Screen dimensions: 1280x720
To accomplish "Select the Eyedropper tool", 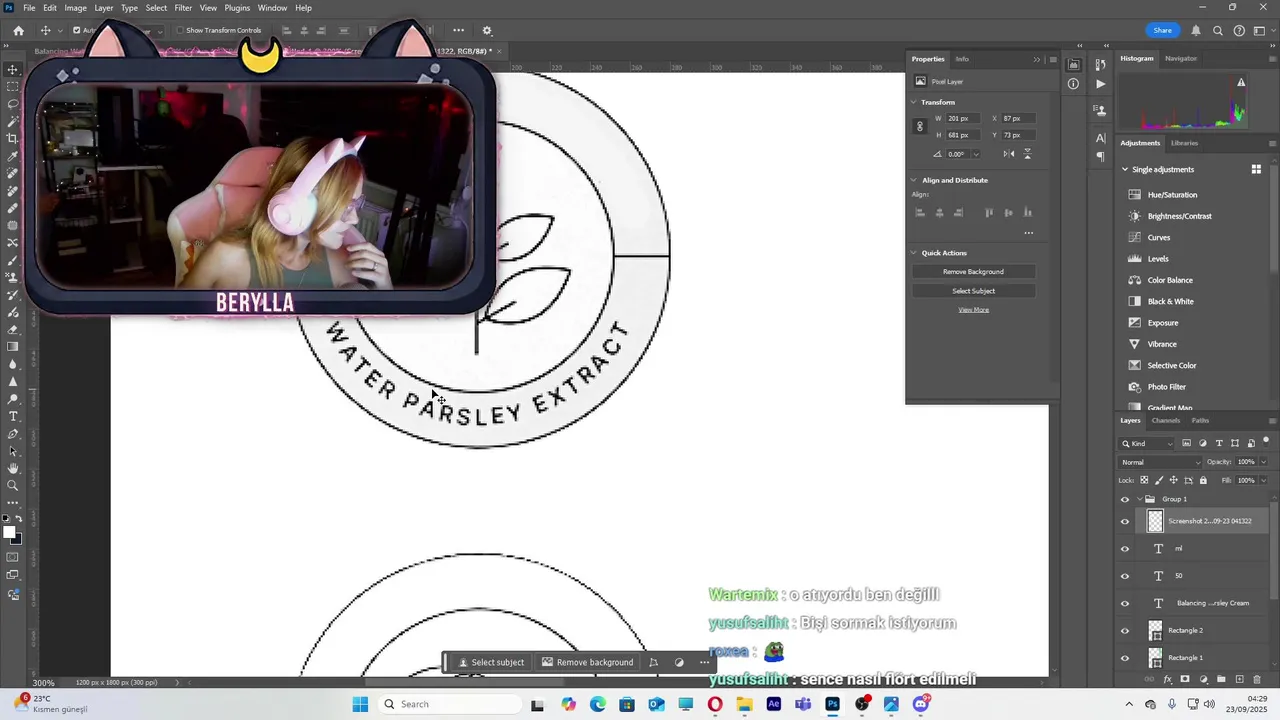I will (13, 157).
